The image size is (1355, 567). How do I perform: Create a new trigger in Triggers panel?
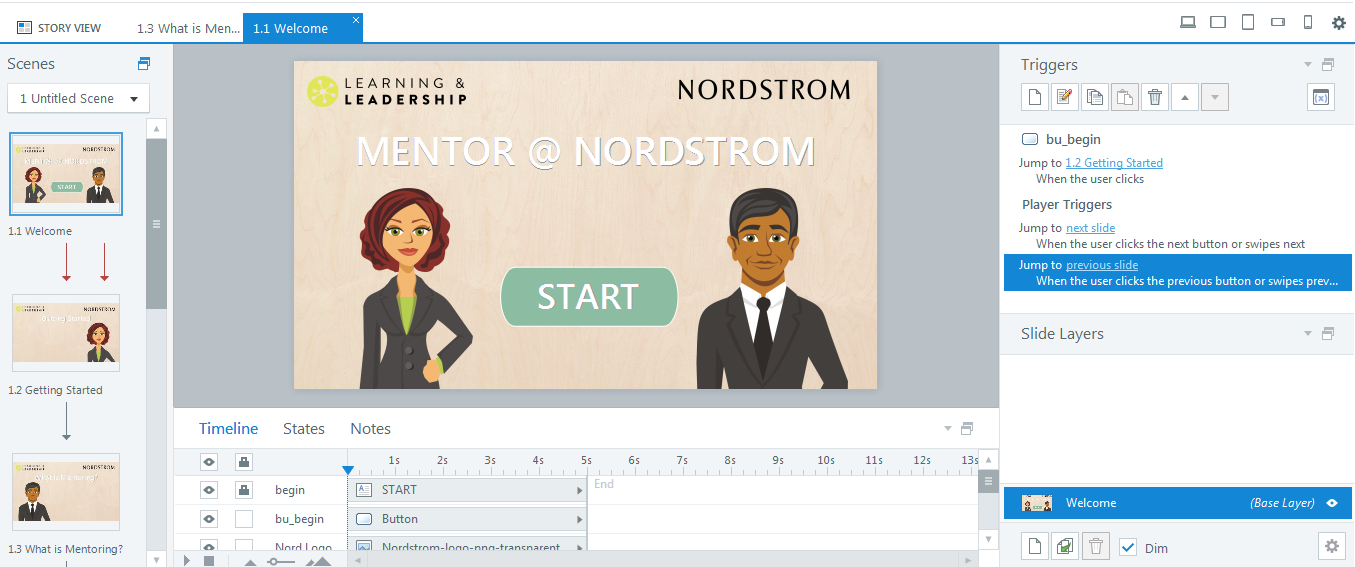click(x=1035, y=97)
